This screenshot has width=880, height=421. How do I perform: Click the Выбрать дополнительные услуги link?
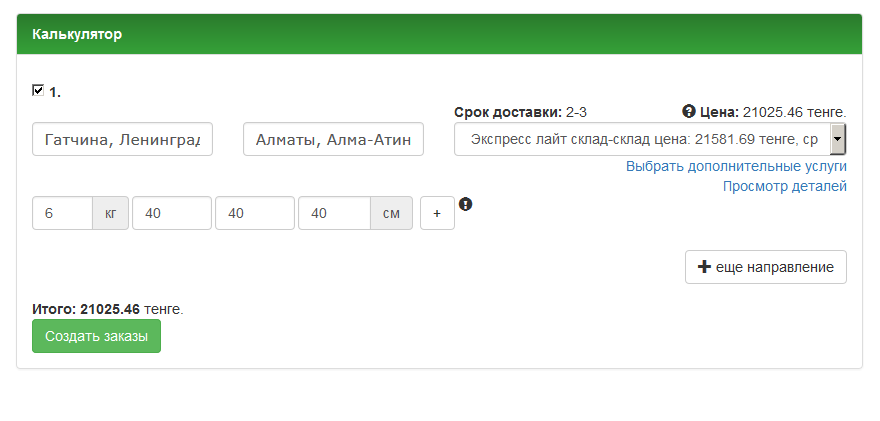(736, 166)
